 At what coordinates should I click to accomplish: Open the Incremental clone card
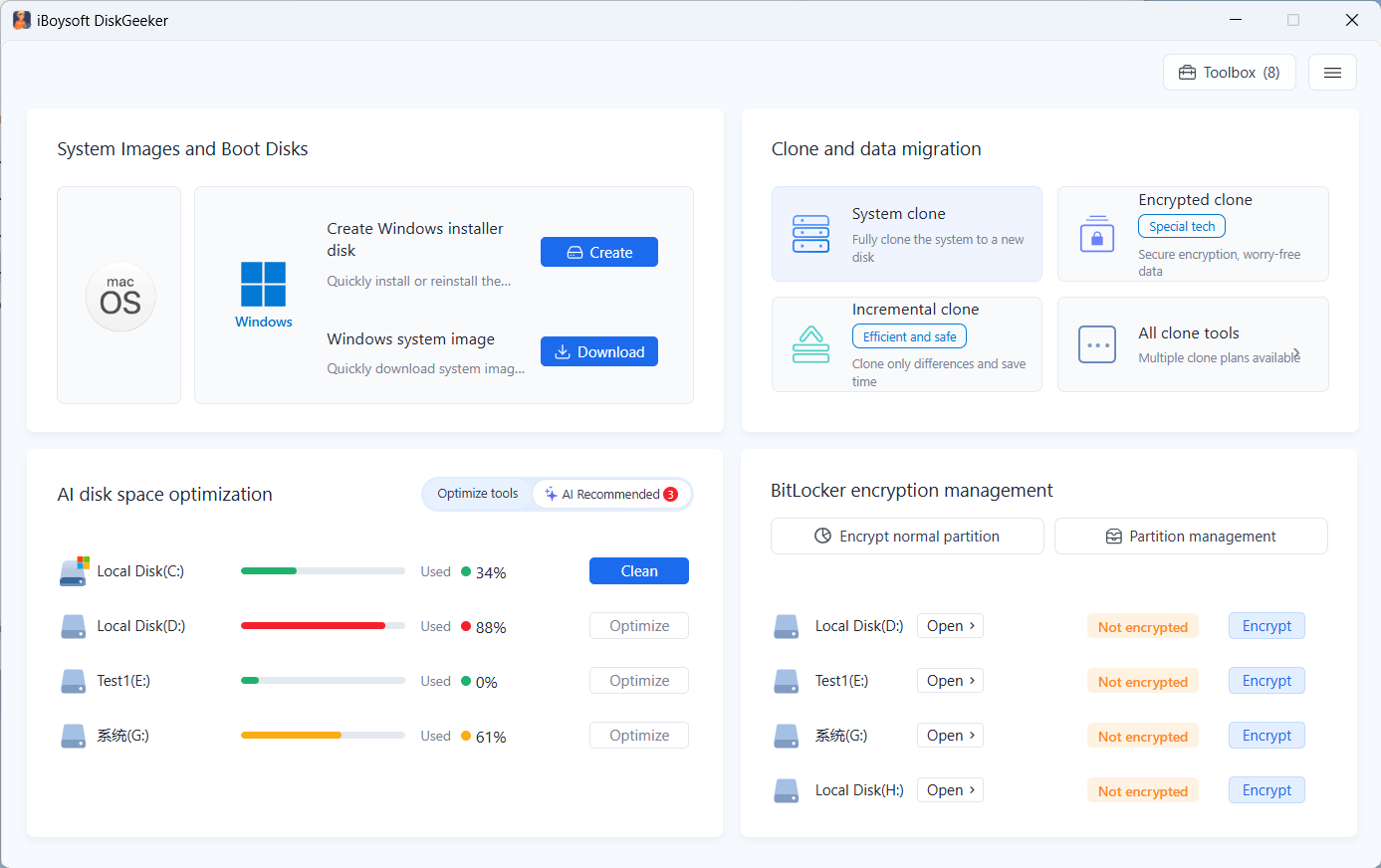click(907, 344)
